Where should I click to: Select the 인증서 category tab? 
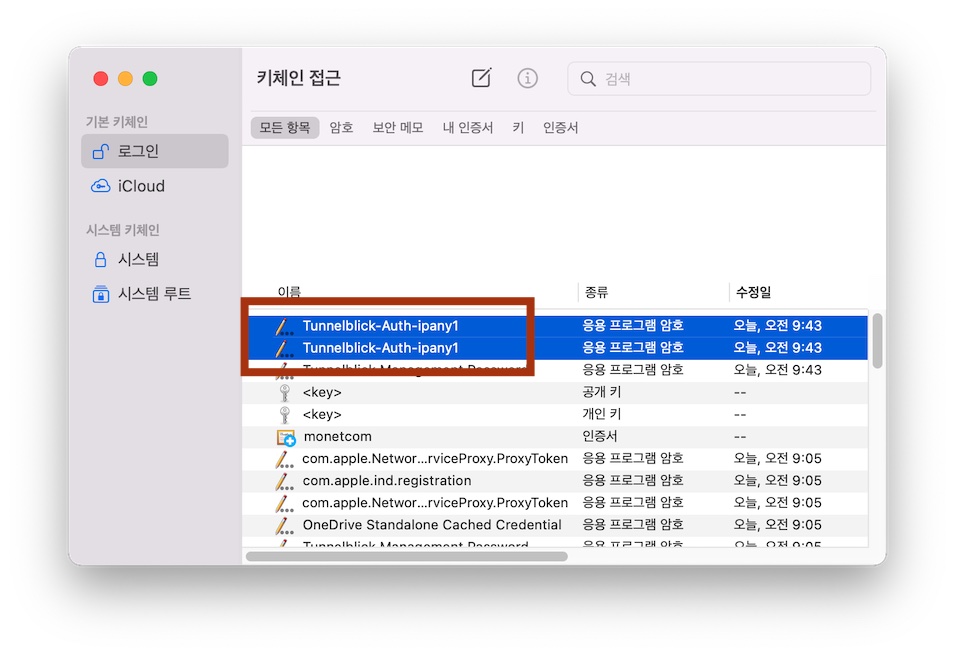point(560,128)
